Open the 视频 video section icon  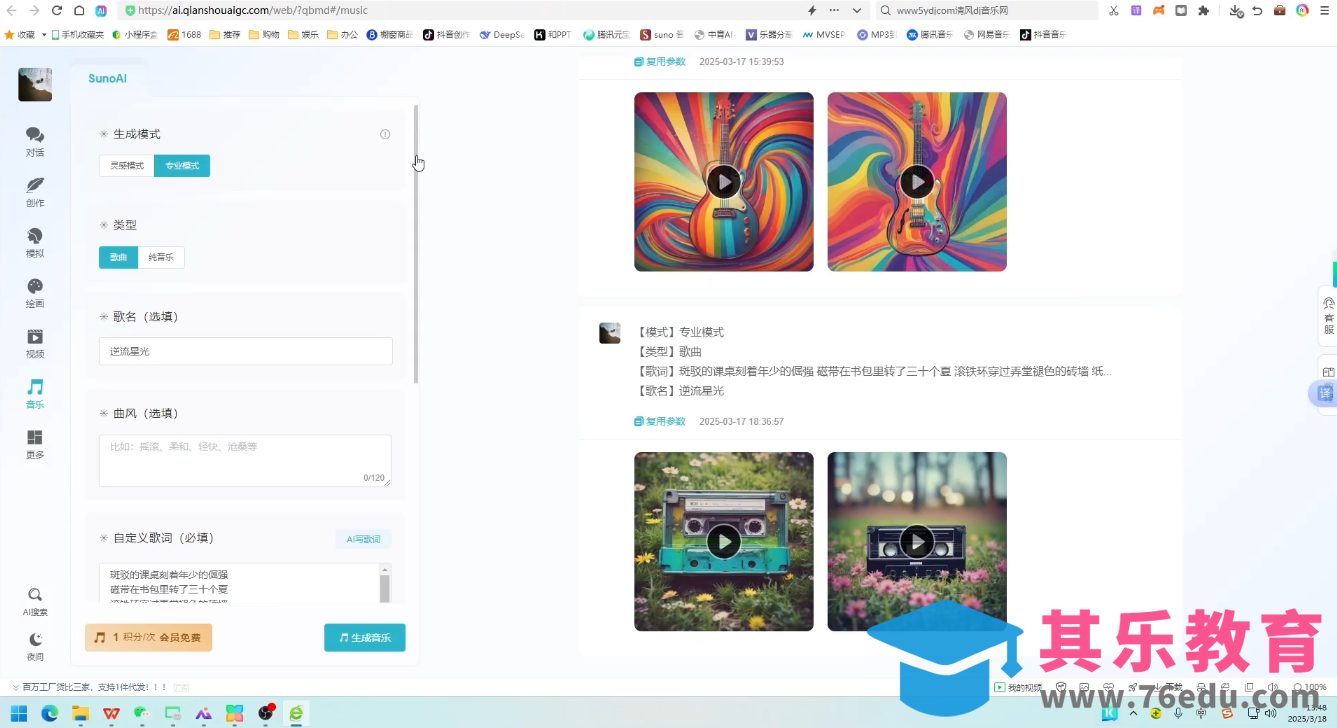click(x=35, y=342)
